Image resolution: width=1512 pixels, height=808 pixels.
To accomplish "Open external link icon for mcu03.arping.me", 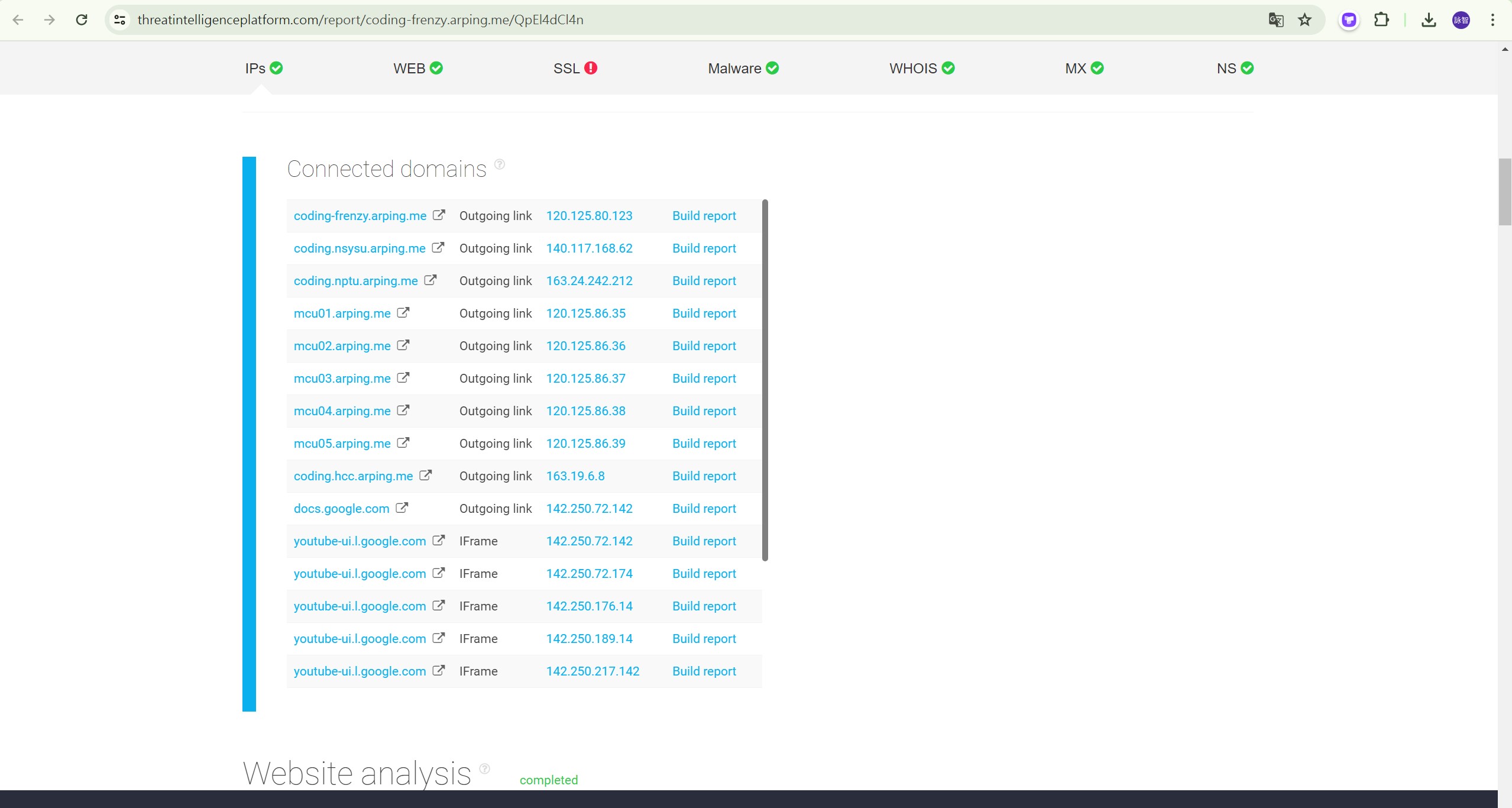I will (x=403, y=378).
